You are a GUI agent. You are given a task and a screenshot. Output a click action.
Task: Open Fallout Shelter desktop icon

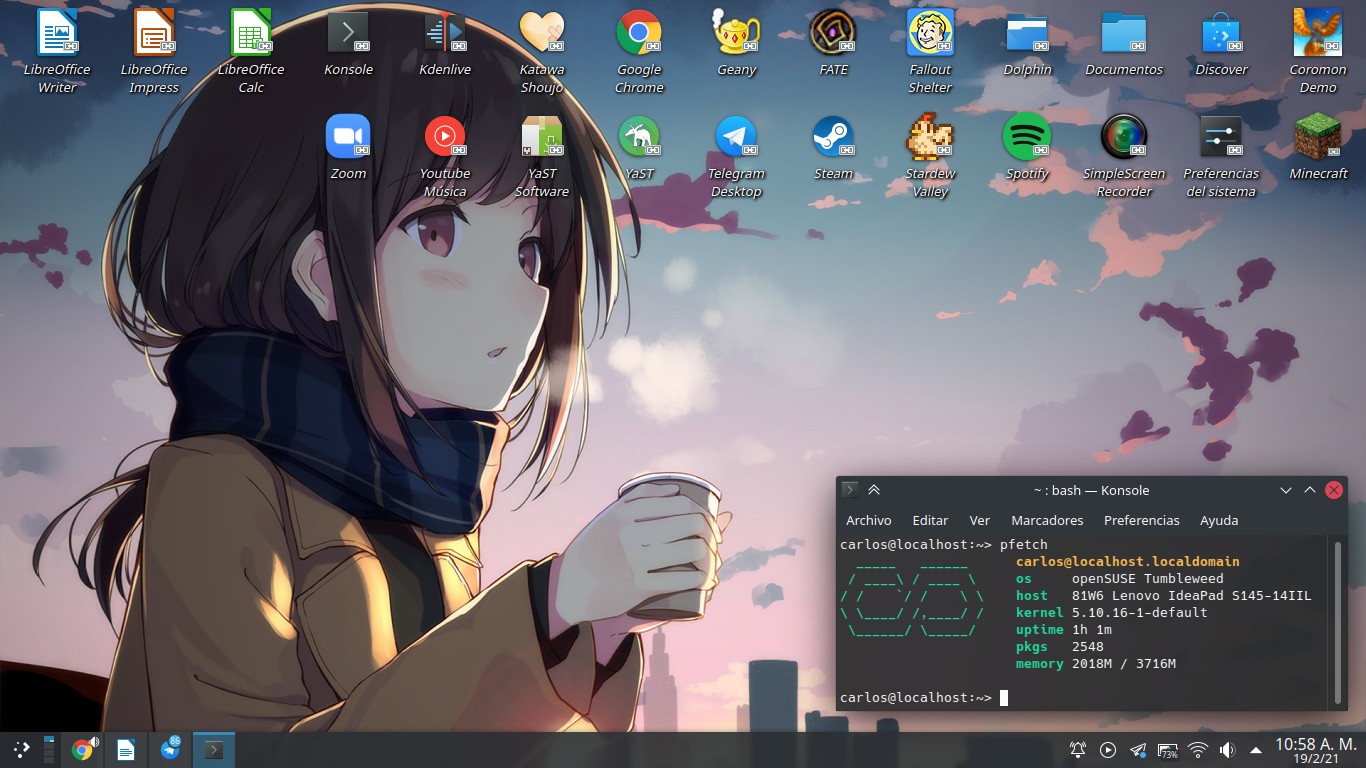929,34
